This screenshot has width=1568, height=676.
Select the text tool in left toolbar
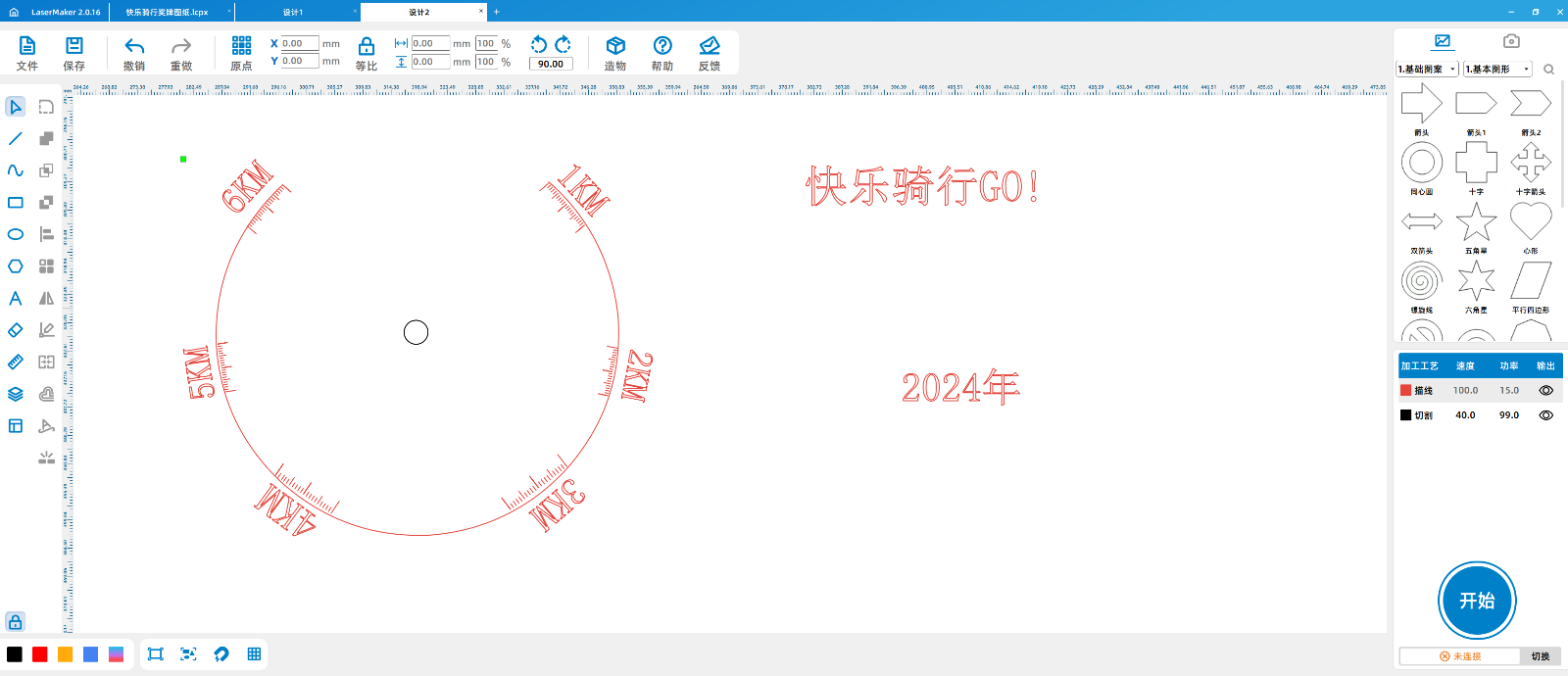(16, 298)
